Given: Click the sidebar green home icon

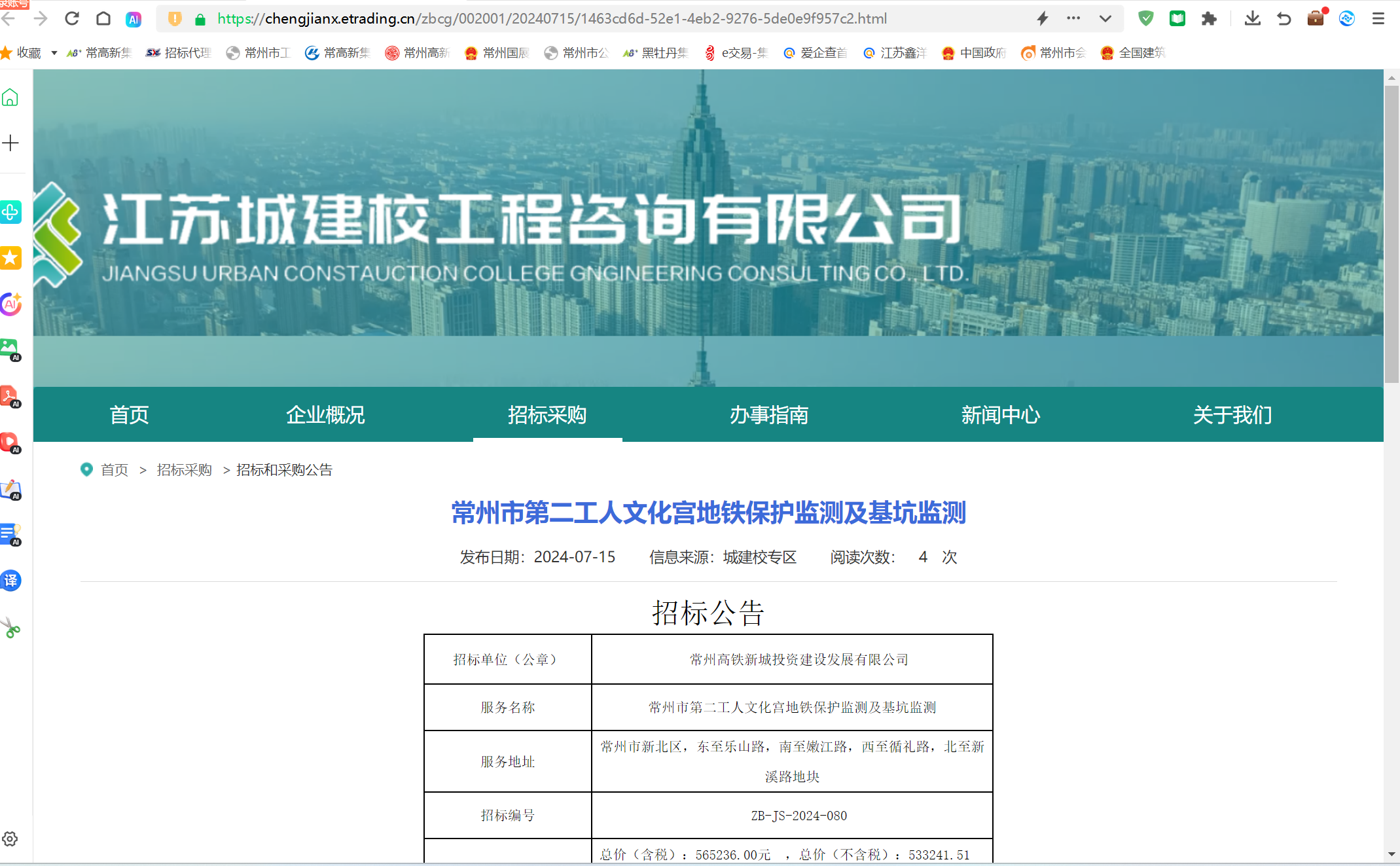Looking at the screenshot, I should coord(10,98).
